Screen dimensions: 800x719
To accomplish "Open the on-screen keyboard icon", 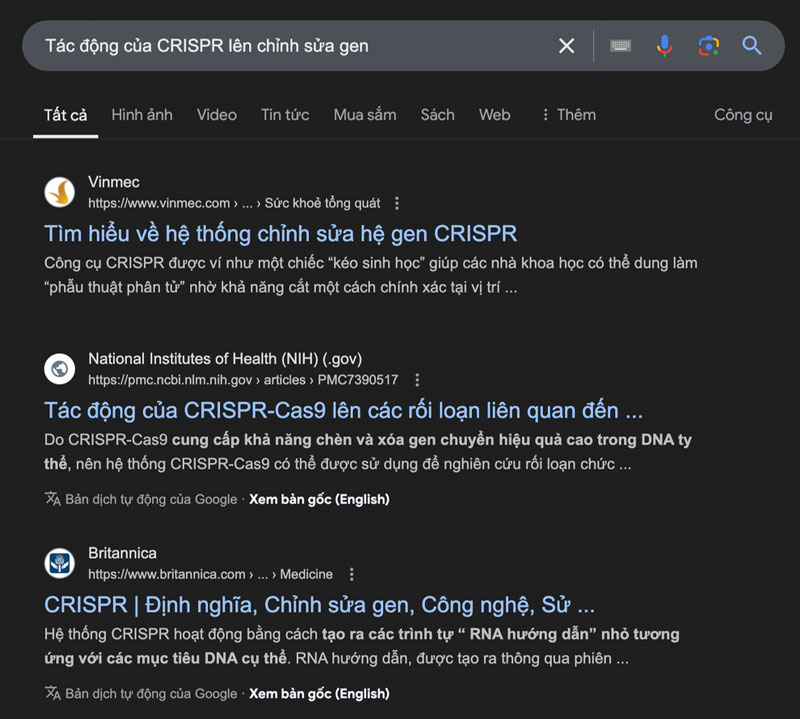I will pyautogui.click(x=620, y=46).
